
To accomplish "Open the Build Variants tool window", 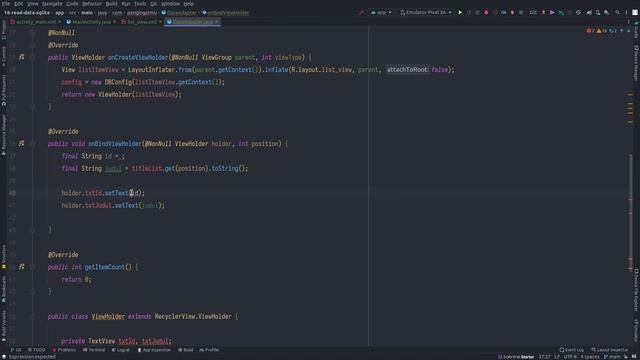I will pos(4,326).
